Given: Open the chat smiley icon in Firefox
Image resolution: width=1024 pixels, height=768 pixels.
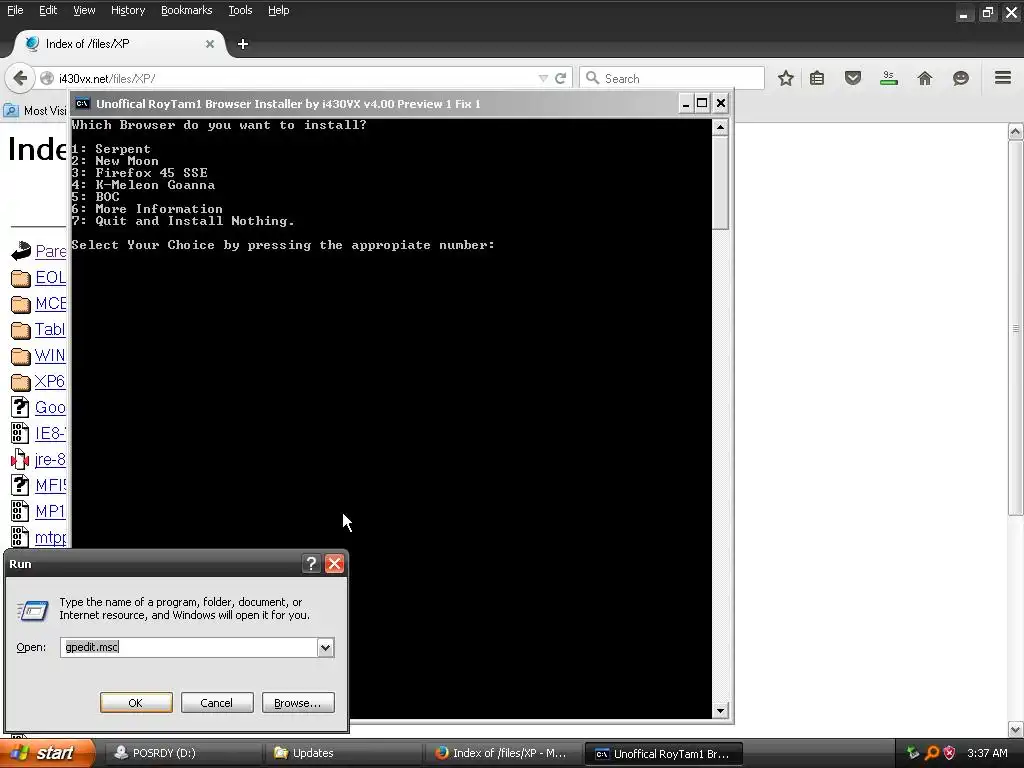Looking at the screenshot, I should [960, 78].
